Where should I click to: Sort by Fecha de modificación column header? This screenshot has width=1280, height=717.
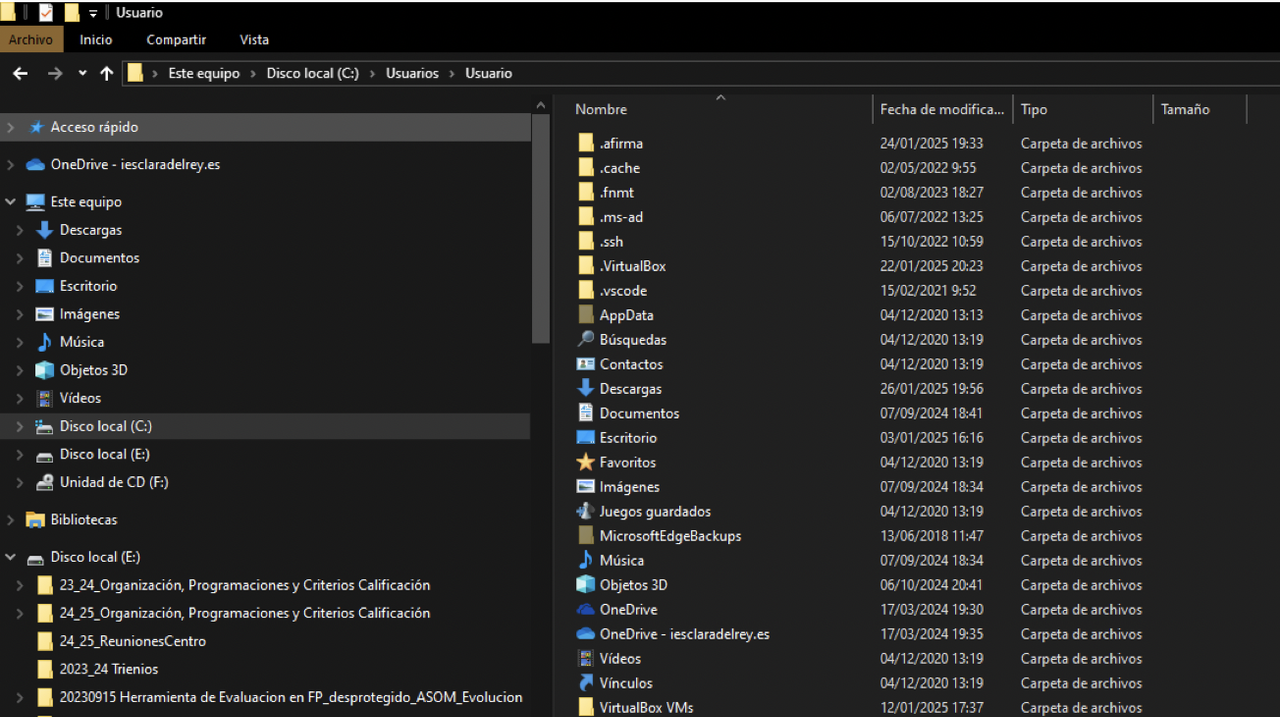point(942,109)
